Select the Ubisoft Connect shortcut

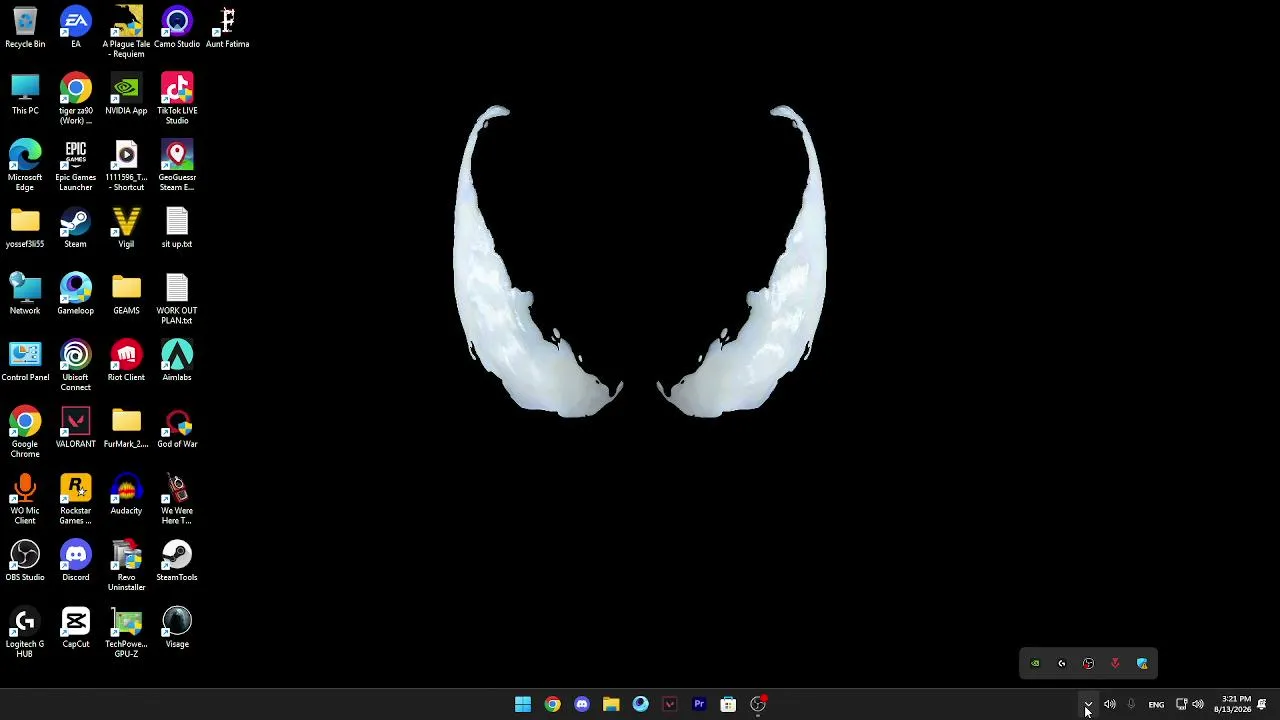pos(75,366)
